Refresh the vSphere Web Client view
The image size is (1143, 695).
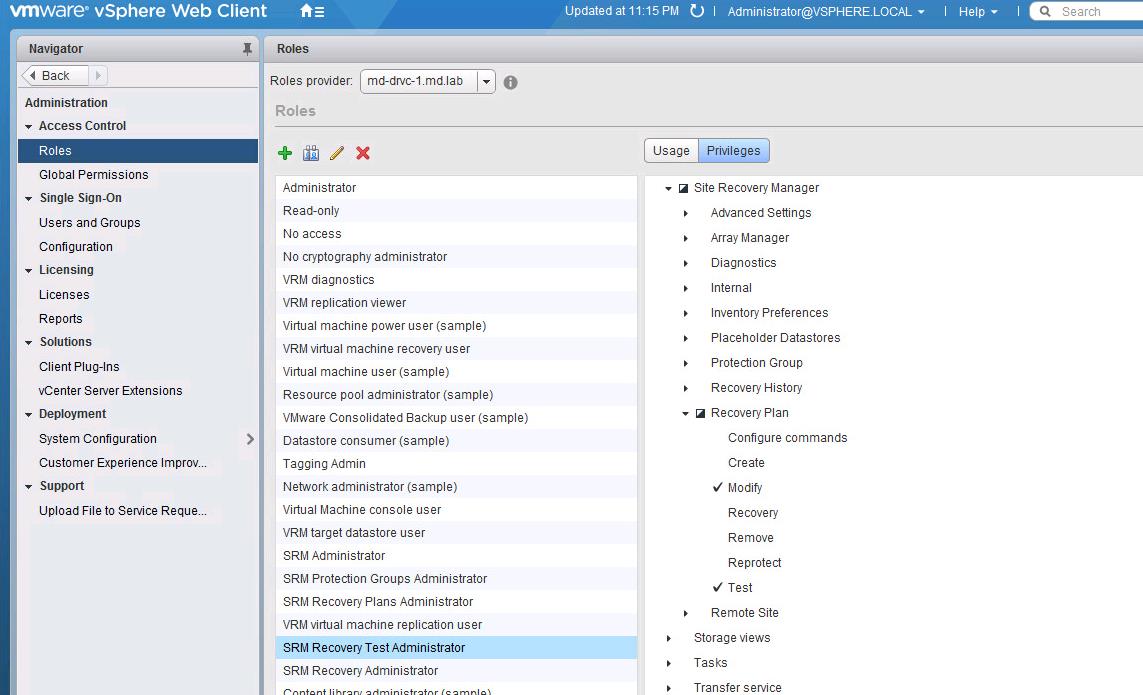click(x=697, y=11)
